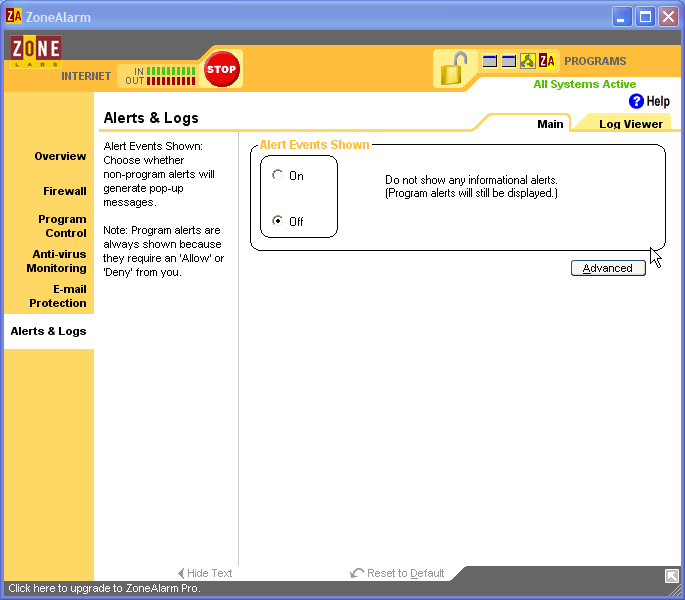
Task: Click the All Systems Active status text
Action: pos(585,84)
